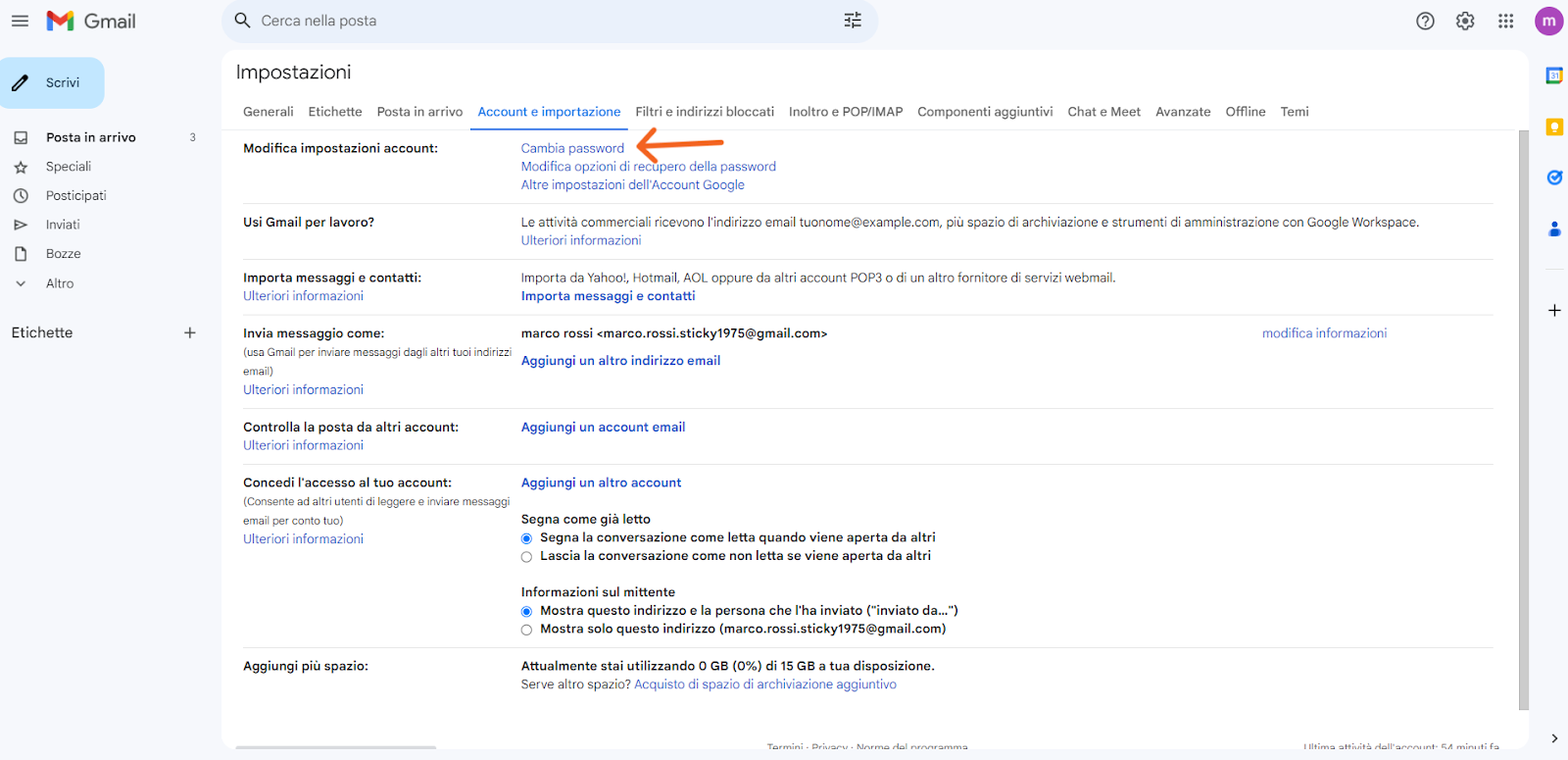Open the Avanzate tab
The height and width of the screenshot is (760, 1568).
tap(1183, 112)
